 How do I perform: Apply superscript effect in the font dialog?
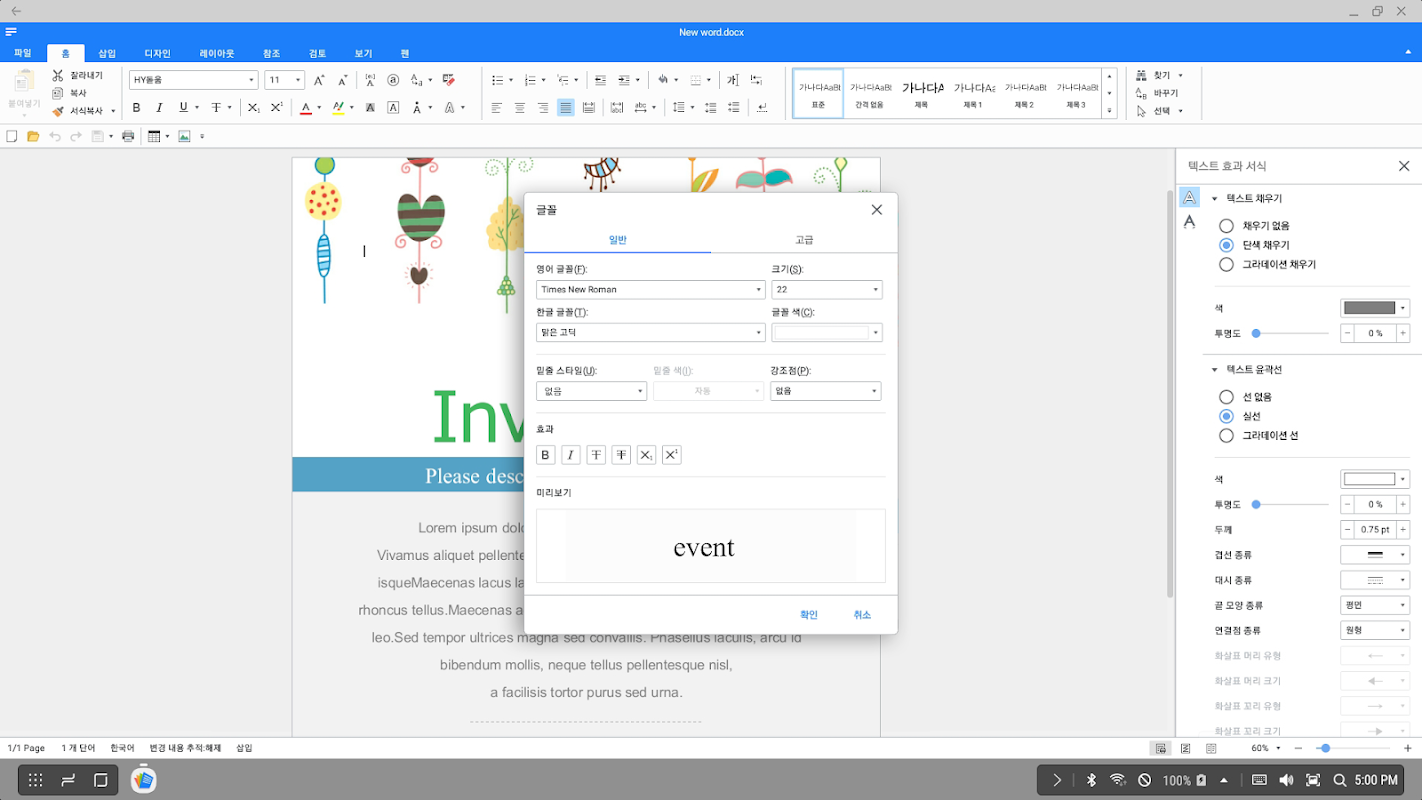tap(672, 455)
